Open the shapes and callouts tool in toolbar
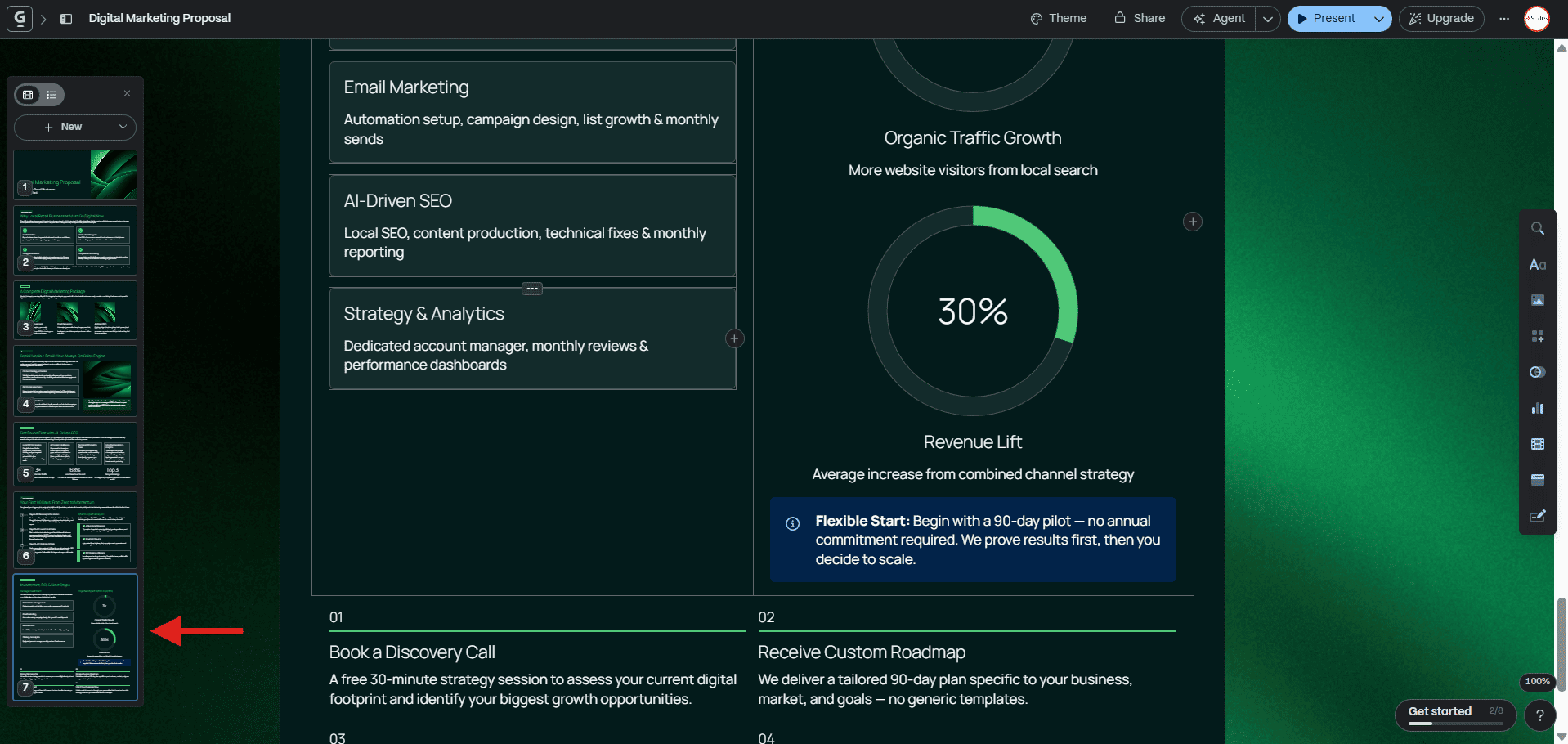 [1537, 372]
